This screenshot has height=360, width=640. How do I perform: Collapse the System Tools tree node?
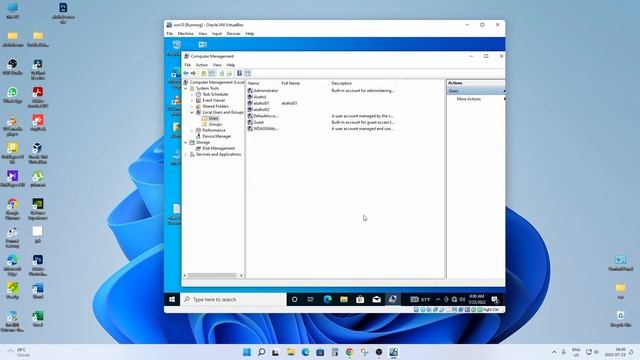tap(186, 88)
